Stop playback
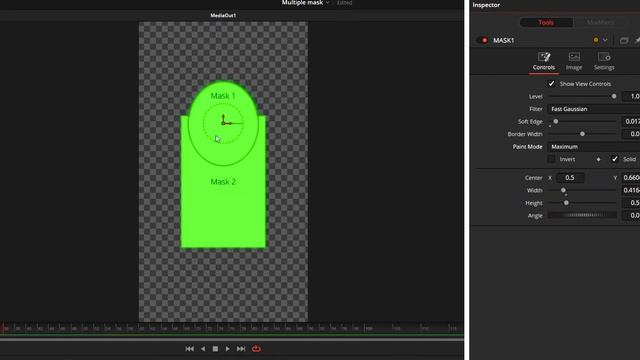 (215, 349)
